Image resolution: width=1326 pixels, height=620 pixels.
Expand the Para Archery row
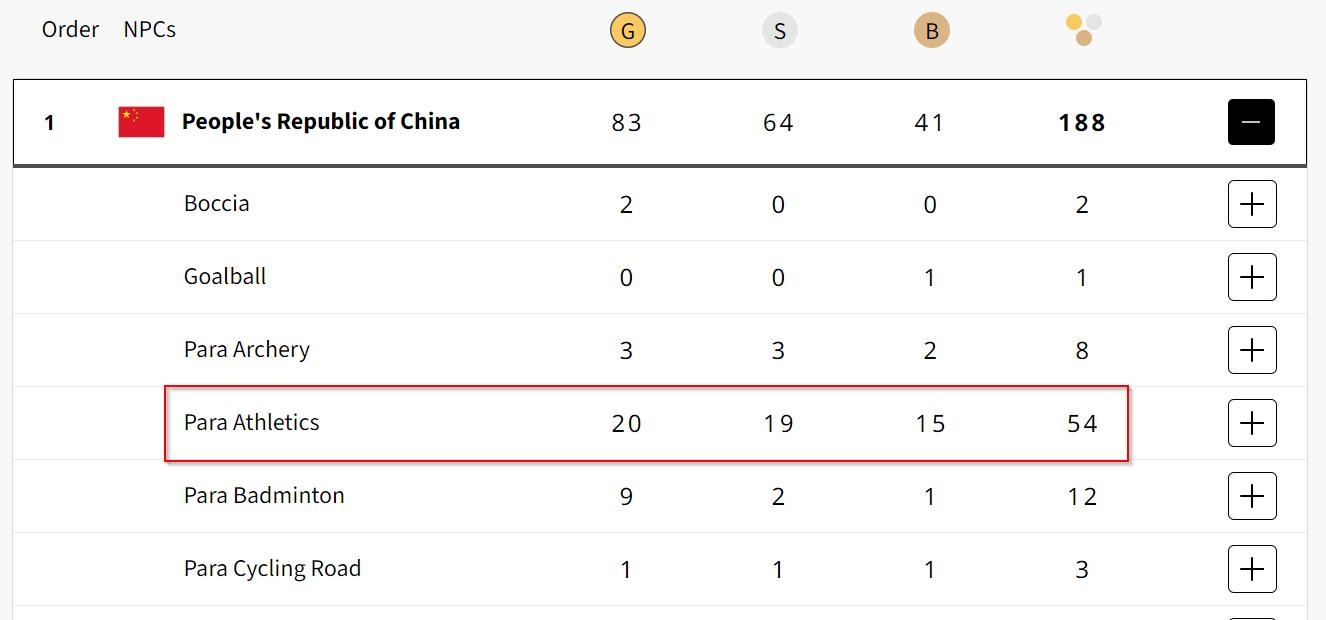(1251, 350)
